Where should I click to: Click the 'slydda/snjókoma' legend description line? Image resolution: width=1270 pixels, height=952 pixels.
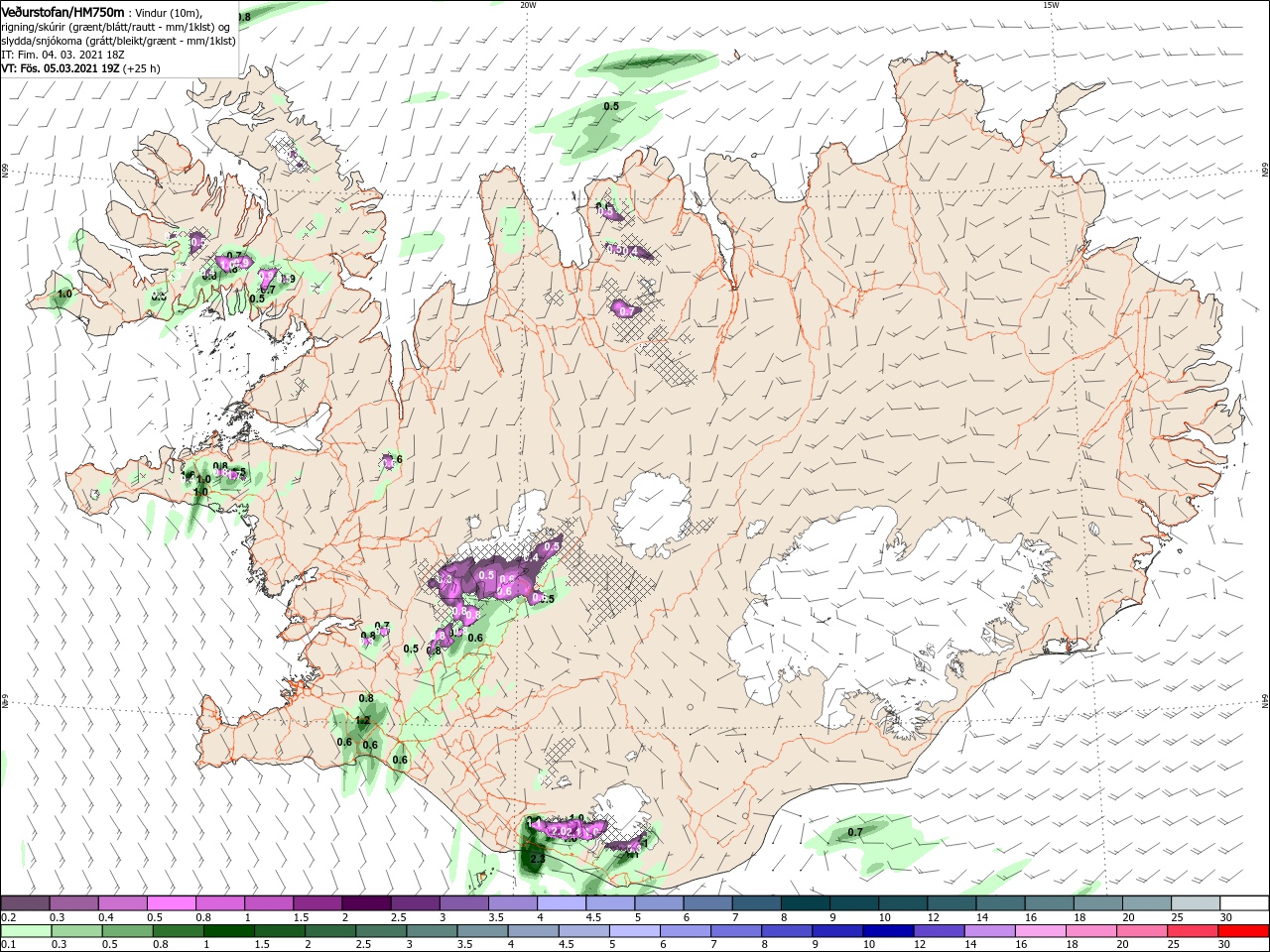[118, 41]
